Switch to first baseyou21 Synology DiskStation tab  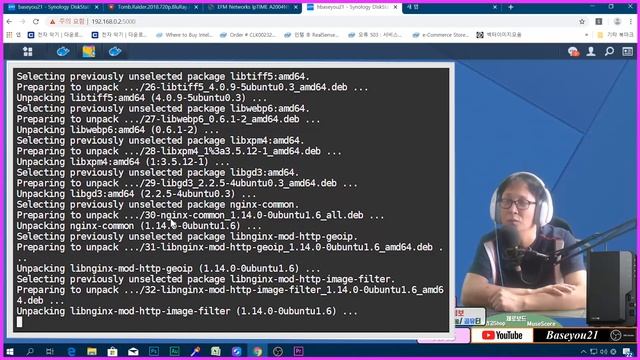click(53, 7)
